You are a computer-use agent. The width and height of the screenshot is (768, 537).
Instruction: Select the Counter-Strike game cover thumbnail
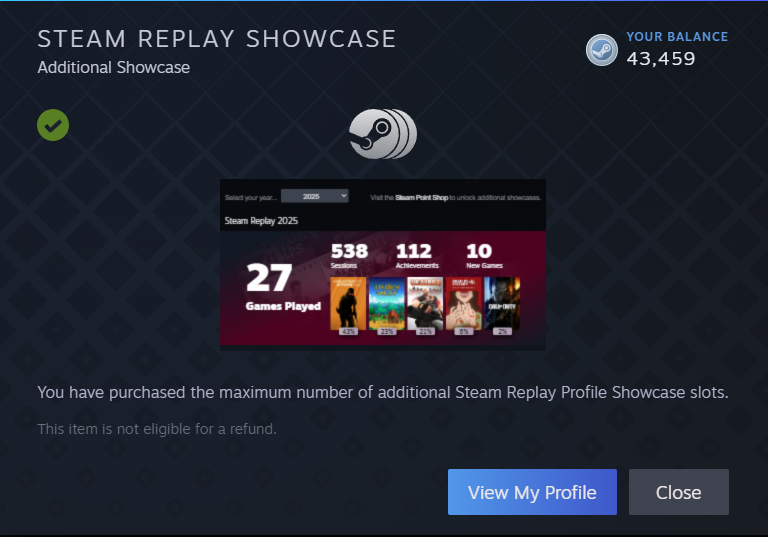click(x=348, y=303)
